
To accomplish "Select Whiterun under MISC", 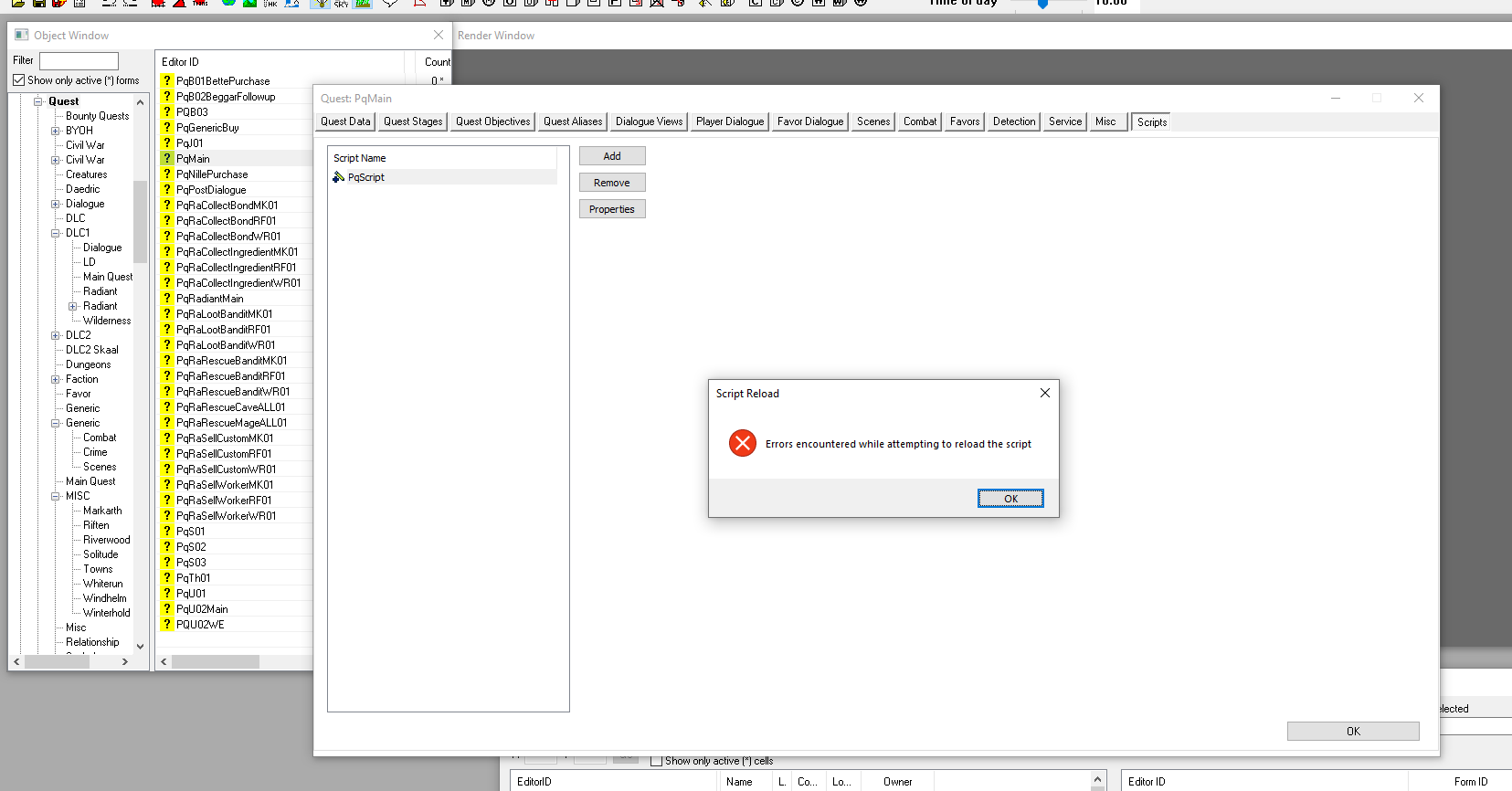I will pyautogui.click(x=102, y=584).
